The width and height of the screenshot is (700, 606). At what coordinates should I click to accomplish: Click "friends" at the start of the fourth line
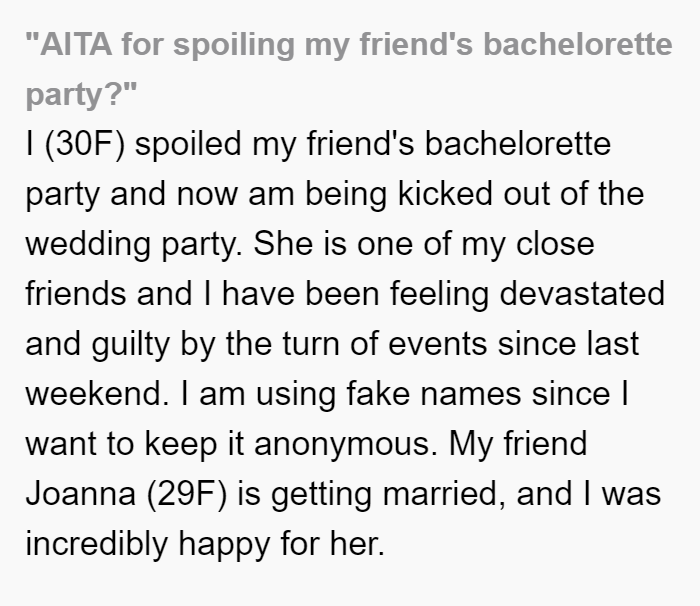click(x=76, y=293)
